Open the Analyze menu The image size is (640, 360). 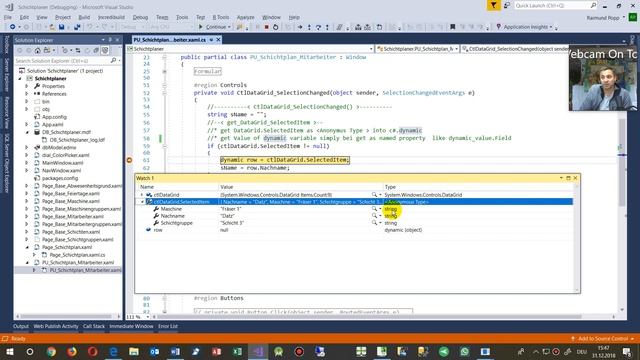point(245,17)
